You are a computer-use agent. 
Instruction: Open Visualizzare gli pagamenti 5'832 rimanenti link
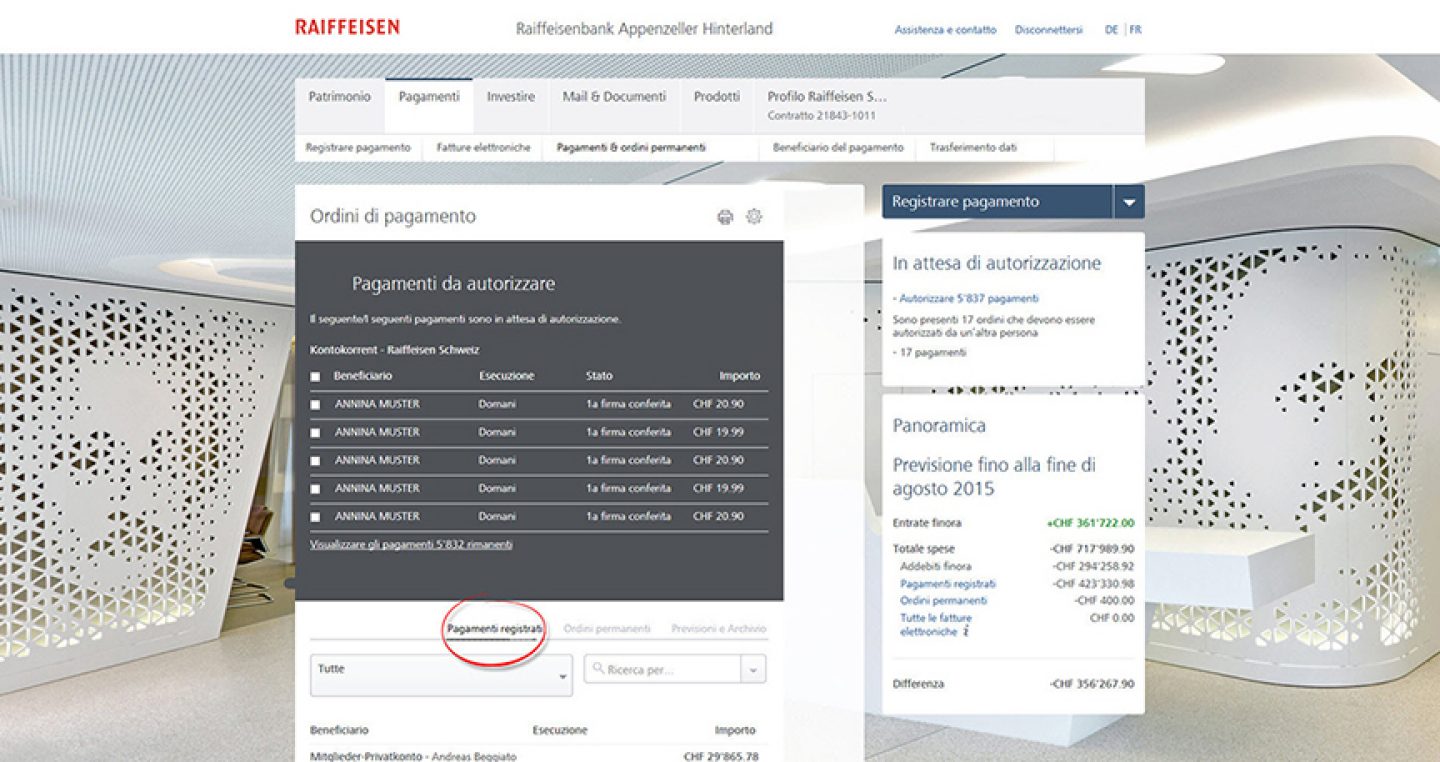(411, 545)
